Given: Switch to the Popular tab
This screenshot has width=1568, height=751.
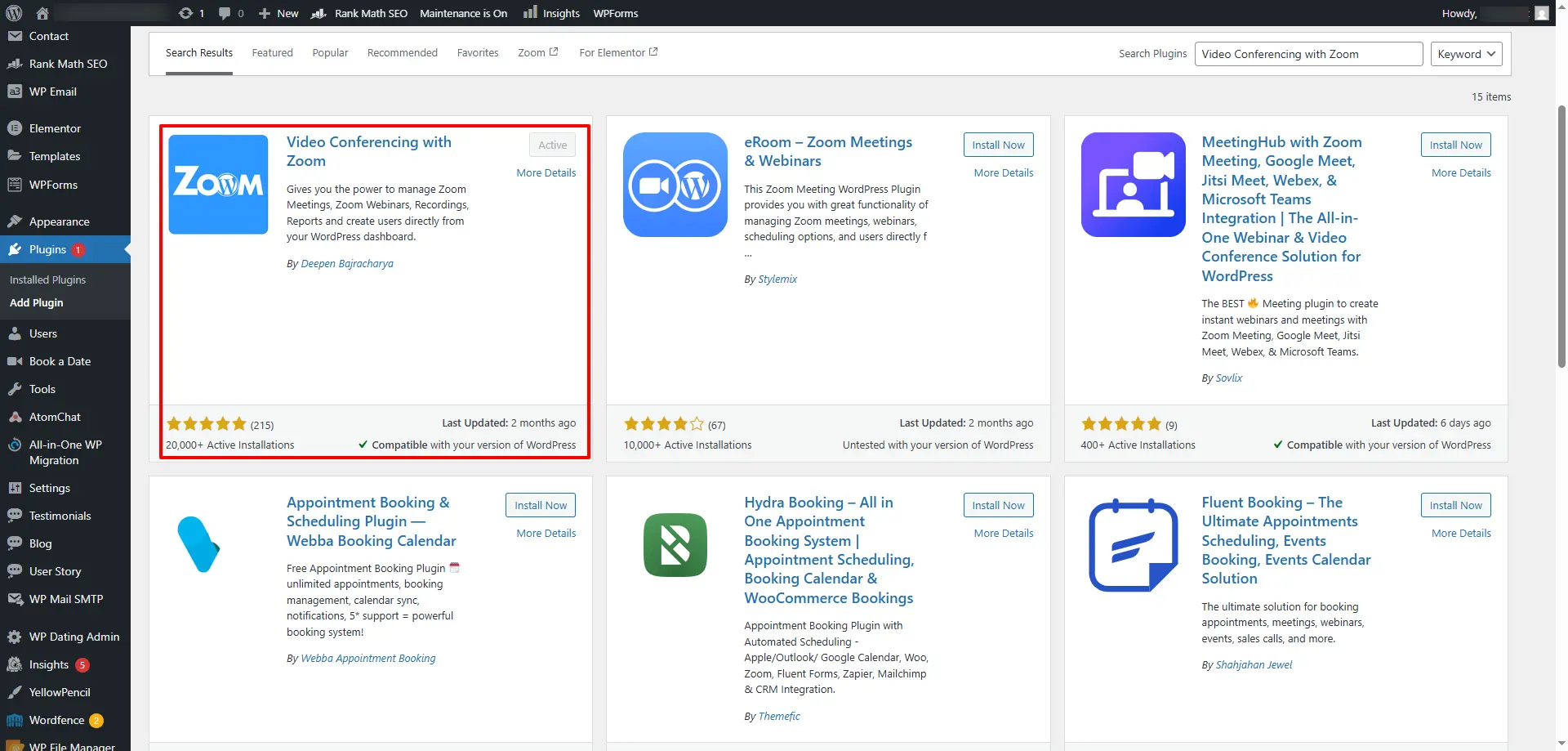Looking at the screenshot, I should pos(330,52).
